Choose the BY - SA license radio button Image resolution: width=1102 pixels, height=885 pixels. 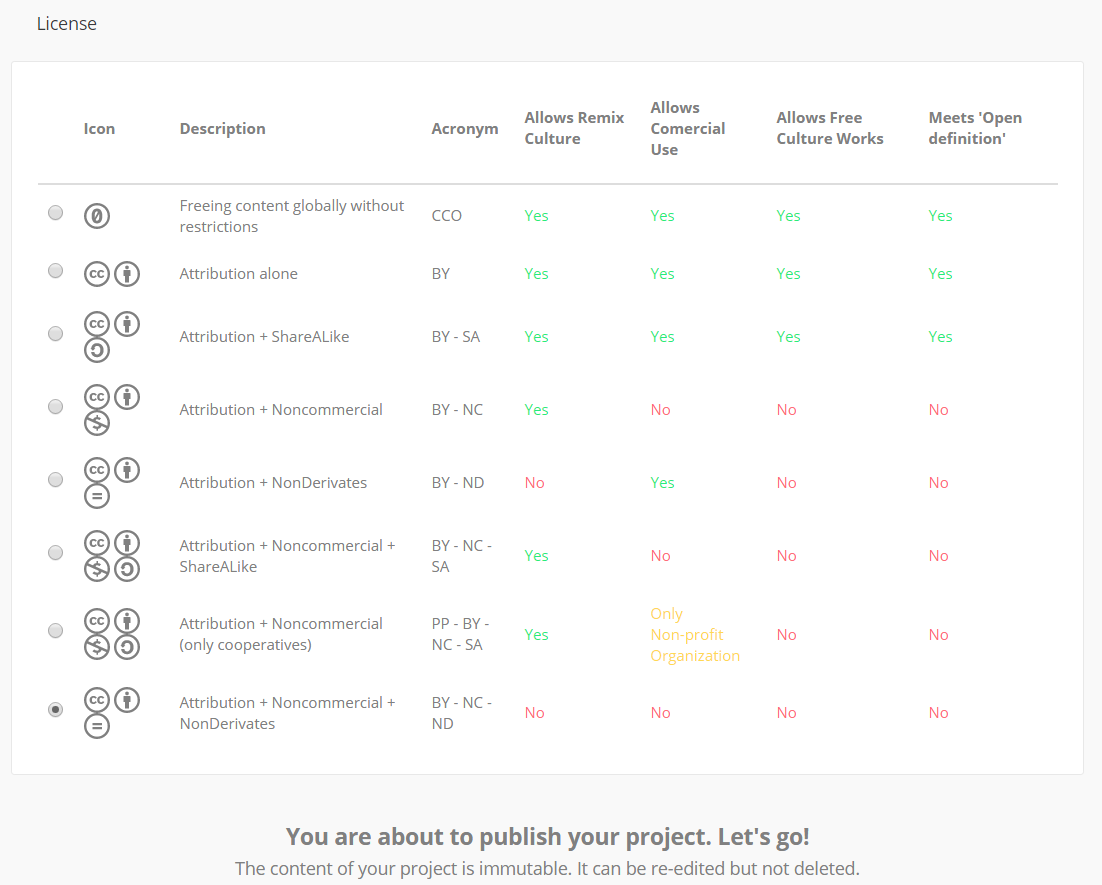(56, 333)
